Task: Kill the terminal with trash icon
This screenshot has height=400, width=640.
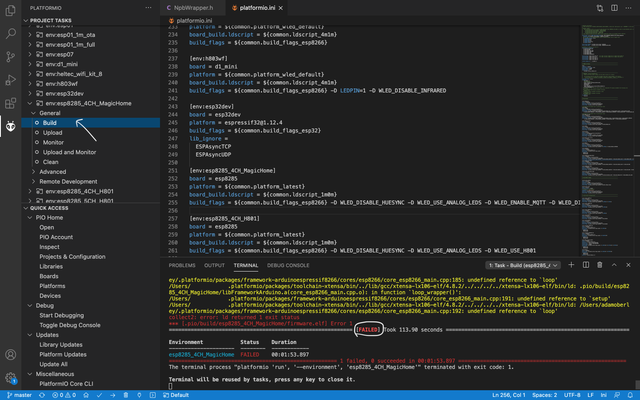Action: (x=600, y=265)
